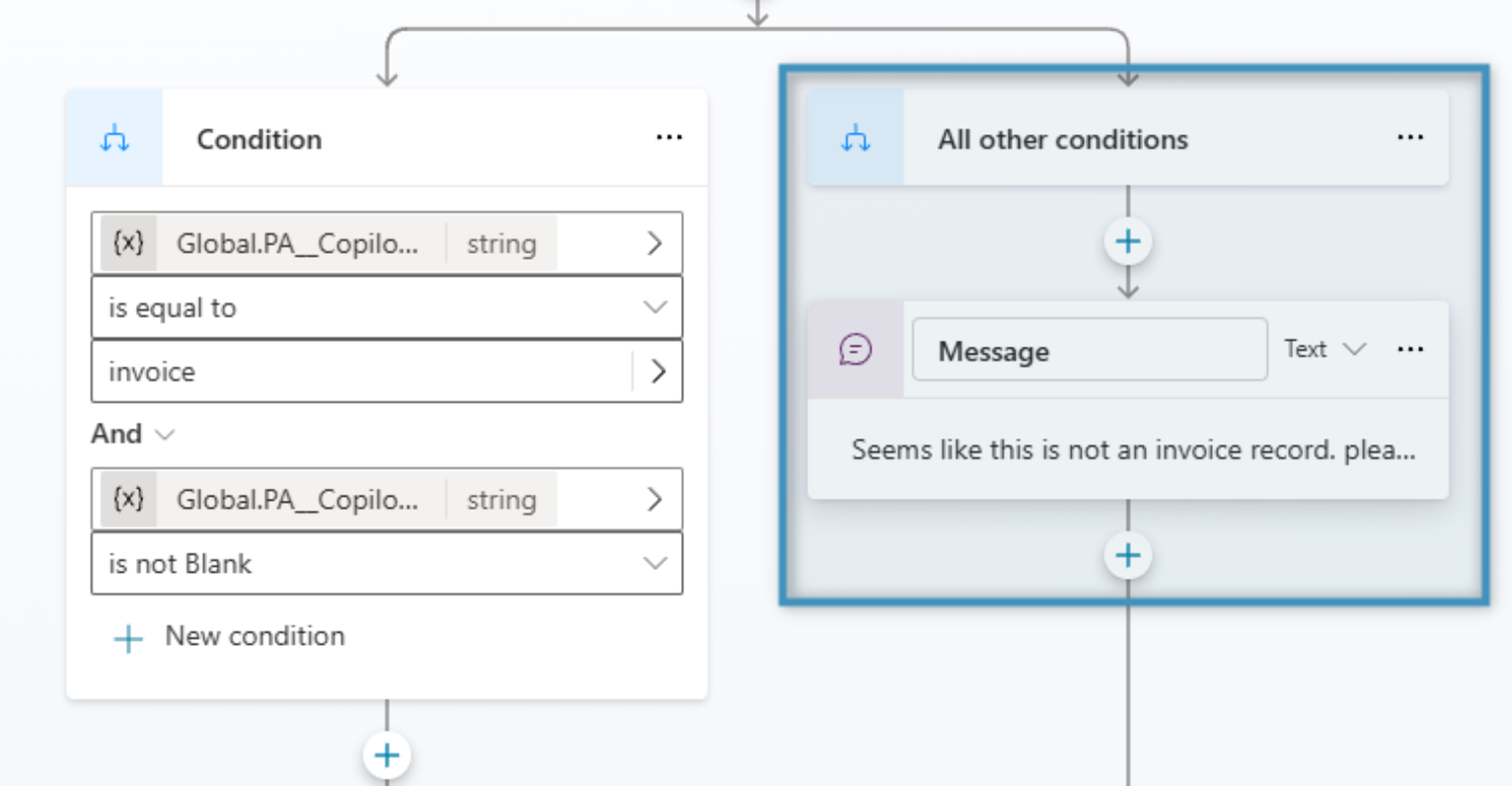The height and width of the screenshot is (786, 1512).
Task: Open the 'is equal to' operator dropdown
Action: pos(387,308)
